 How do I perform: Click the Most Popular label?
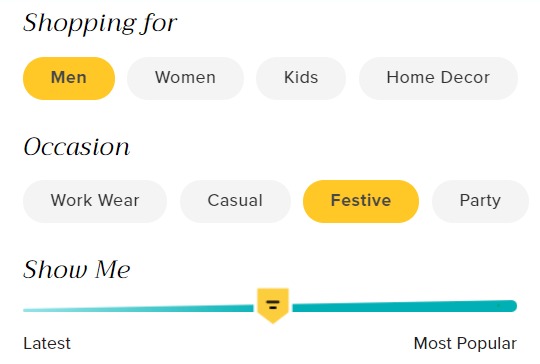[465, 343]
